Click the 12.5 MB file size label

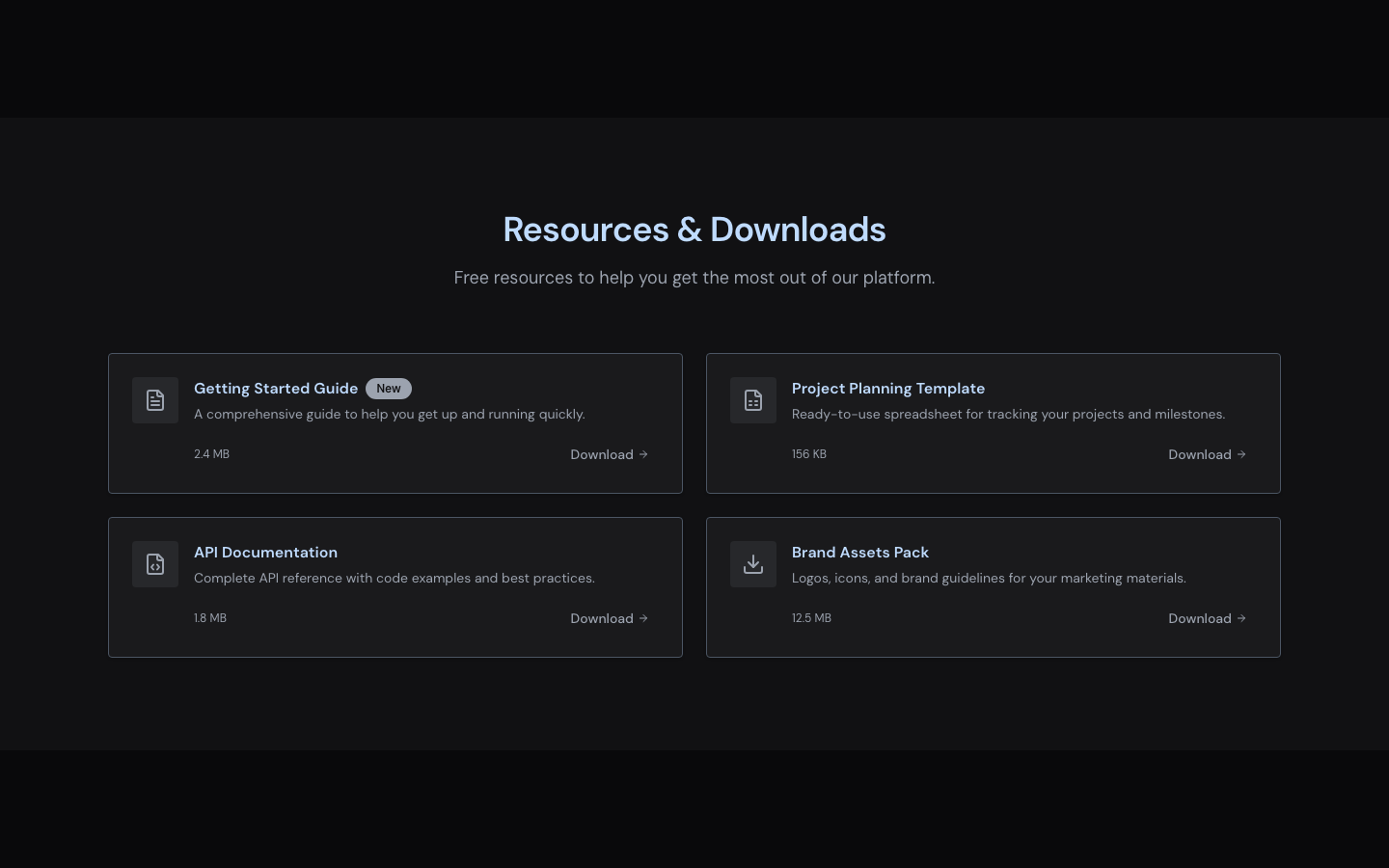pos(811,618)
